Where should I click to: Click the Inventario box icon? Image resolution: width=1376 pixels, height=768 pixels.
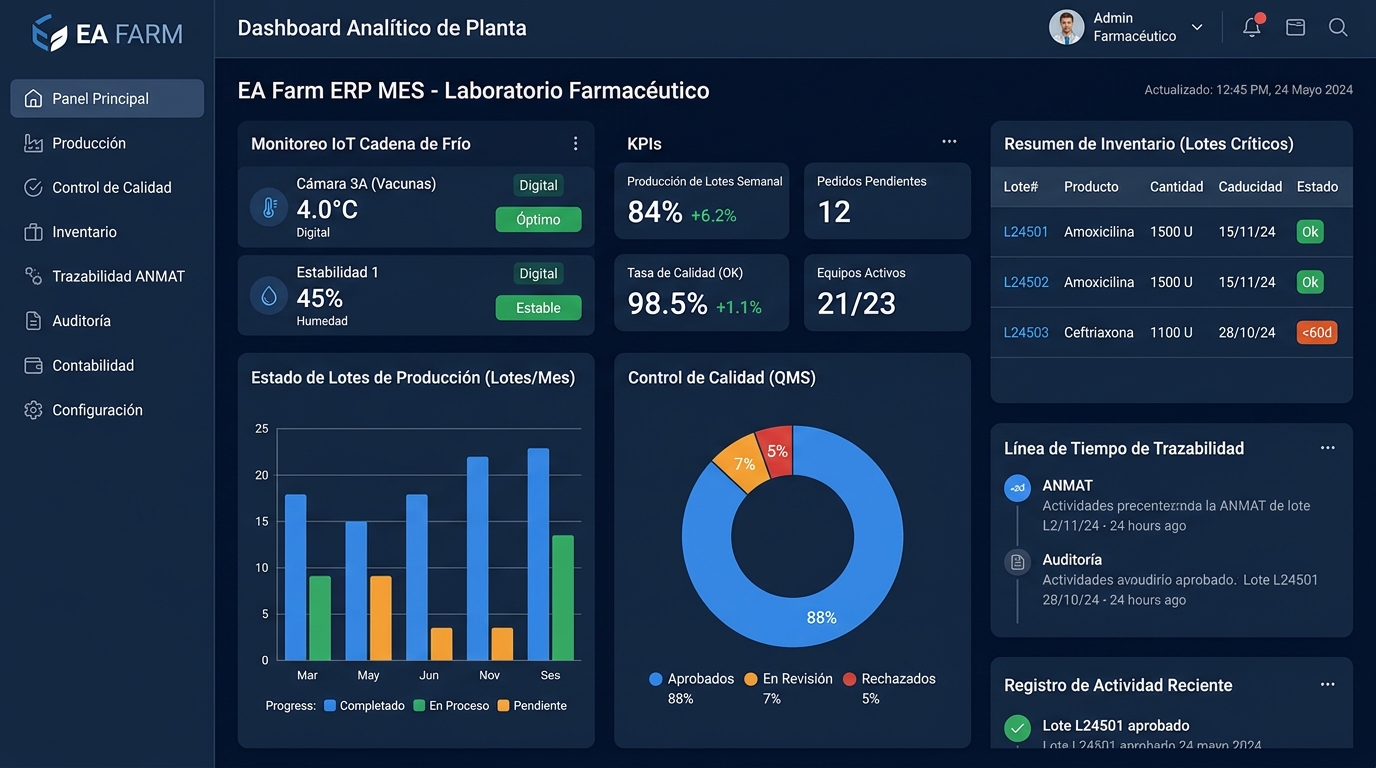[x=33, y=232]
